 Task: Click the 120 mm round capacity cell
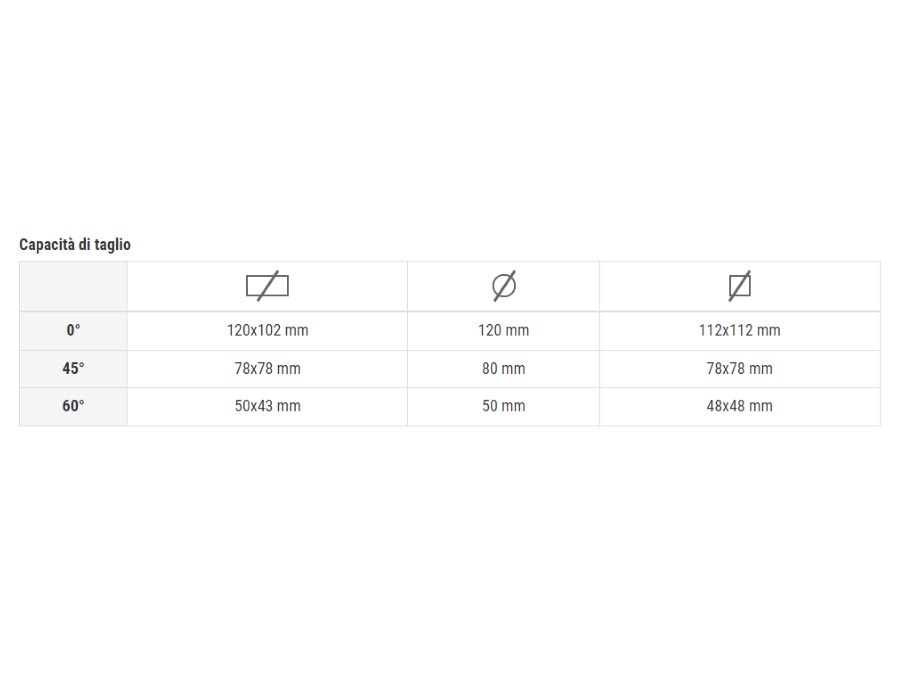coord(504,331)
